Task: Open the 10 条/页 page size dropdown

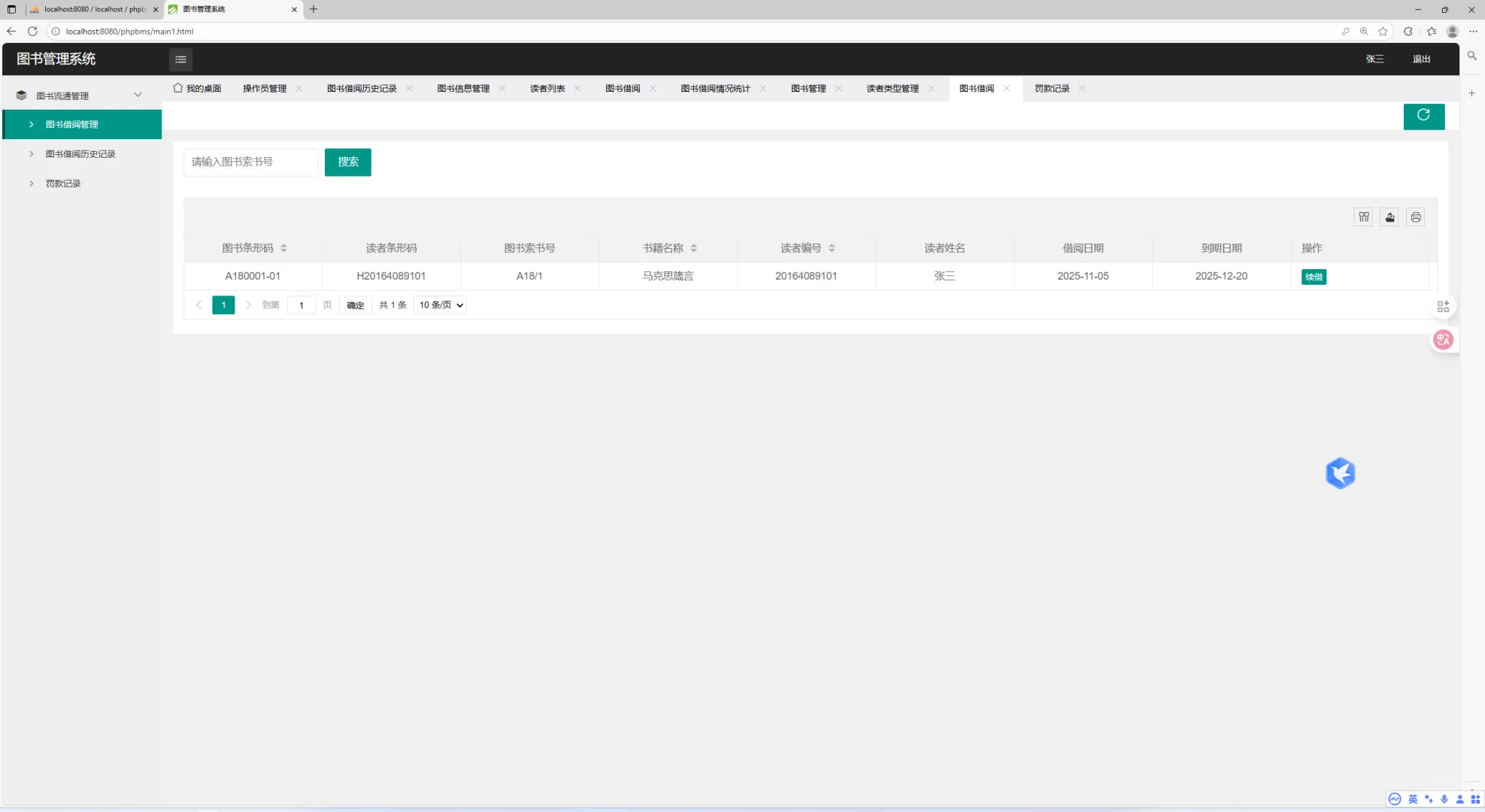Action: click(439, 305)
